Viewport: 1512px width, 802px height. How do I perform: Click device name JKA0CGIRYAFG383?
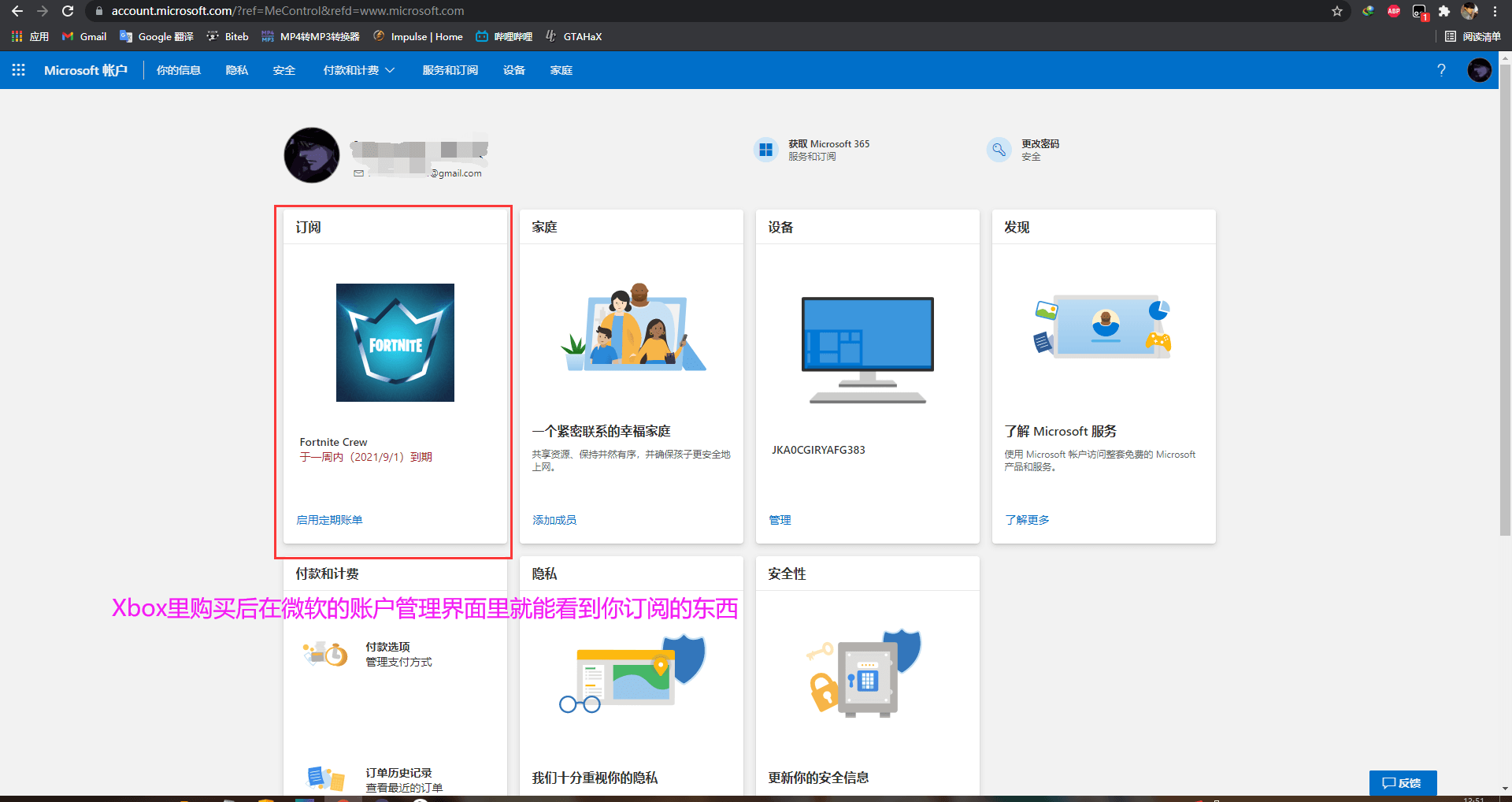pos(818,450)
